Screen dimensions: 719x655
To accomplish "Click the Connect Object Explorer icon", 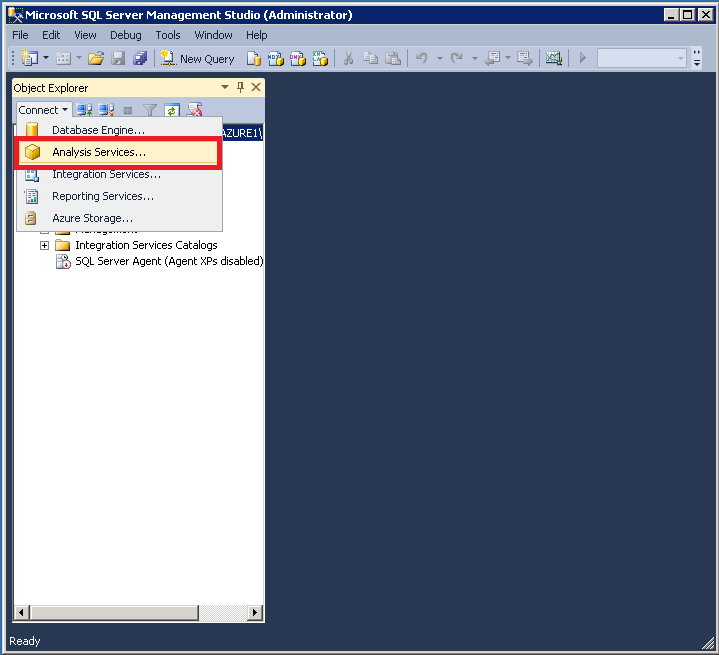I will point(84,110).
